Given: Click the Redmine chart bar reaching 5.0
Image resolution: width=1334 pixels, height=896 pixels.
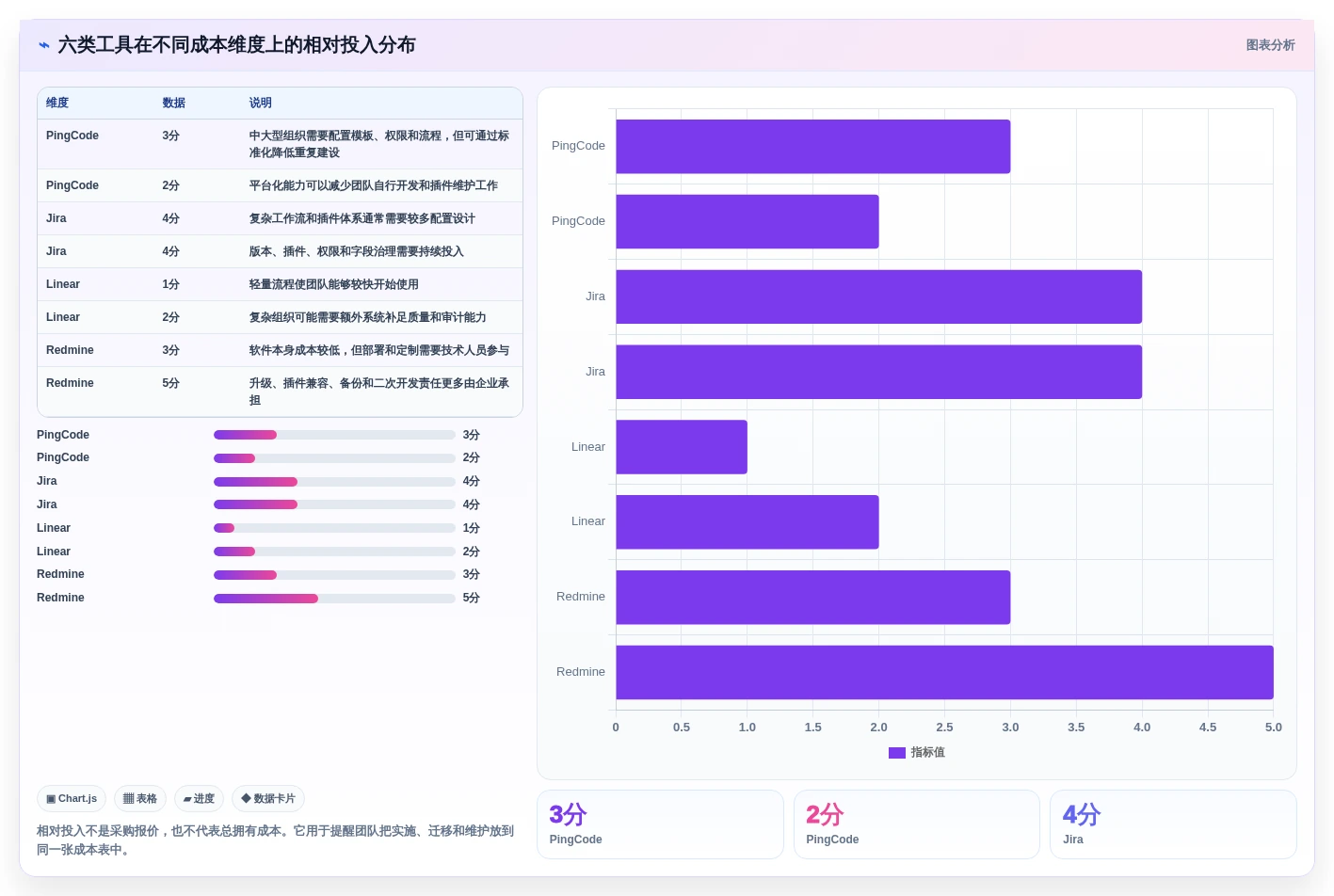Looking at the screenshot, I should (944, 672).
